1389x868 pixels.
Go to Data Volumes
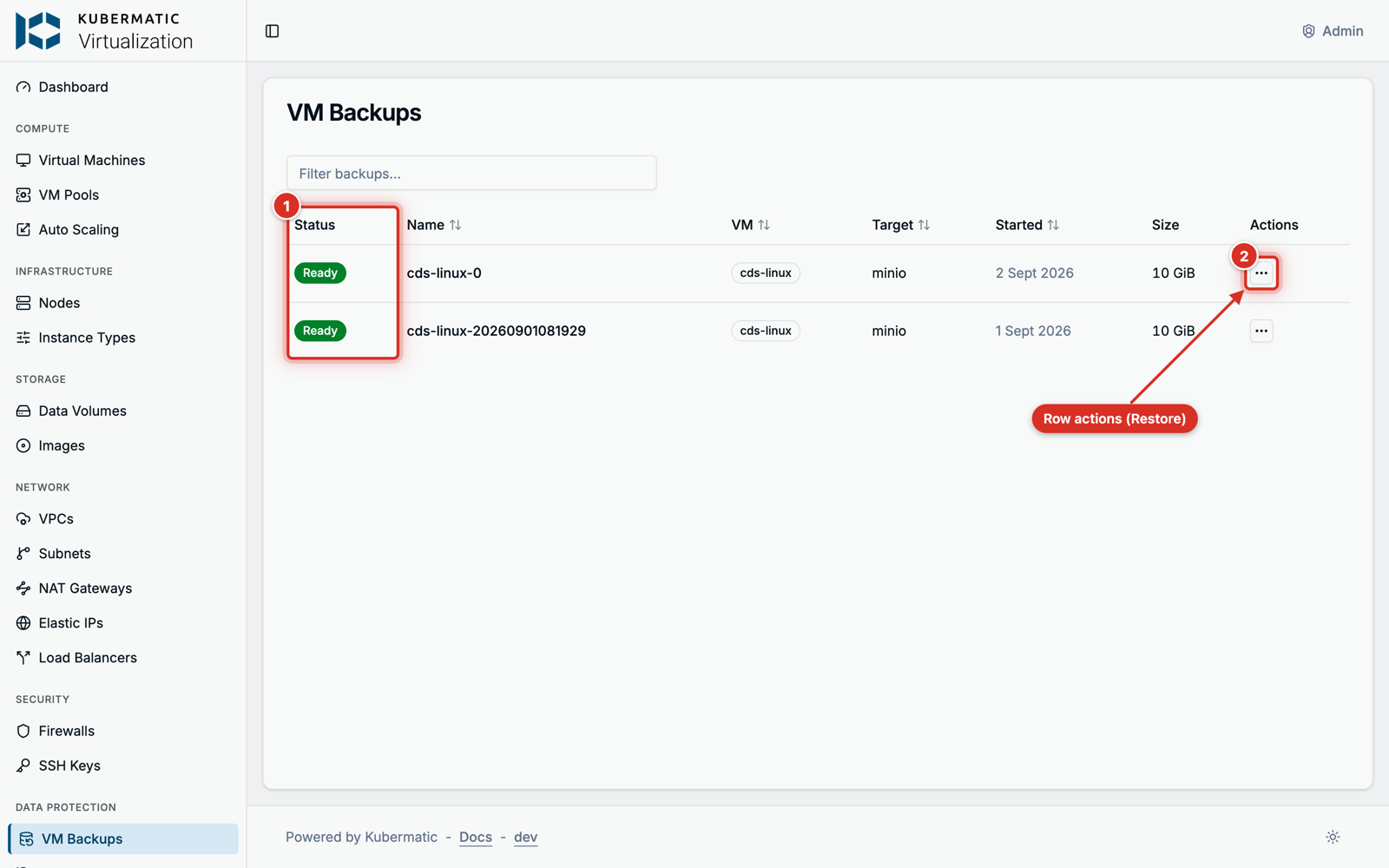tap(122, 411)
